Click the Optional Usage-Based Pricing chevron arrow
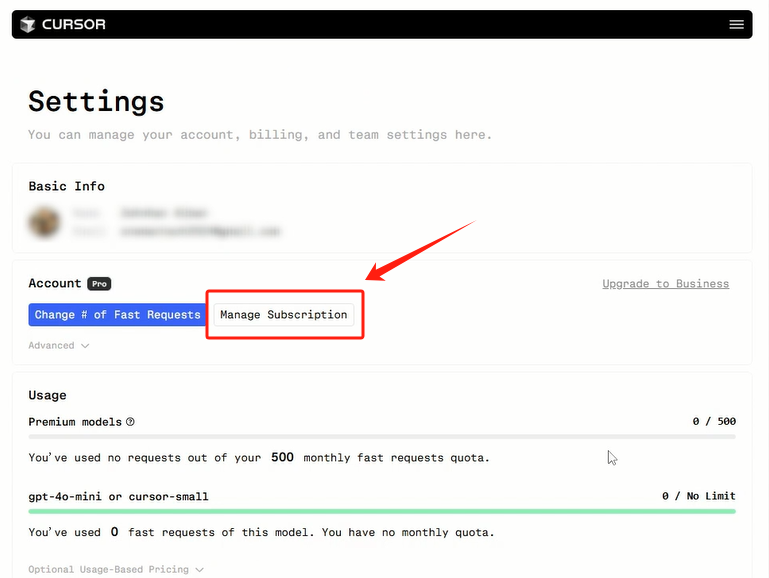Screen dimensions: 769x578 click(x=200, y=570)
